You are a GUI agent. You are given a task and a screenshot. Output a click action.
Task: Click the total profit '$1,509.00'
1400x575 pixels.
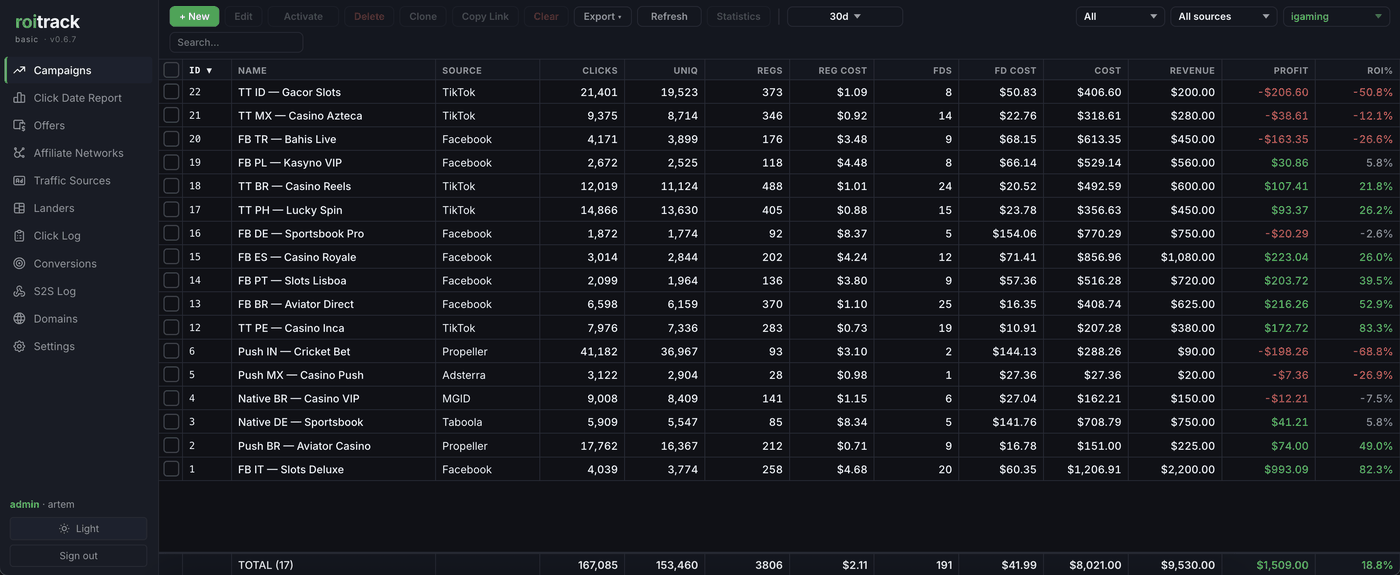click(x=1282, y=565)
